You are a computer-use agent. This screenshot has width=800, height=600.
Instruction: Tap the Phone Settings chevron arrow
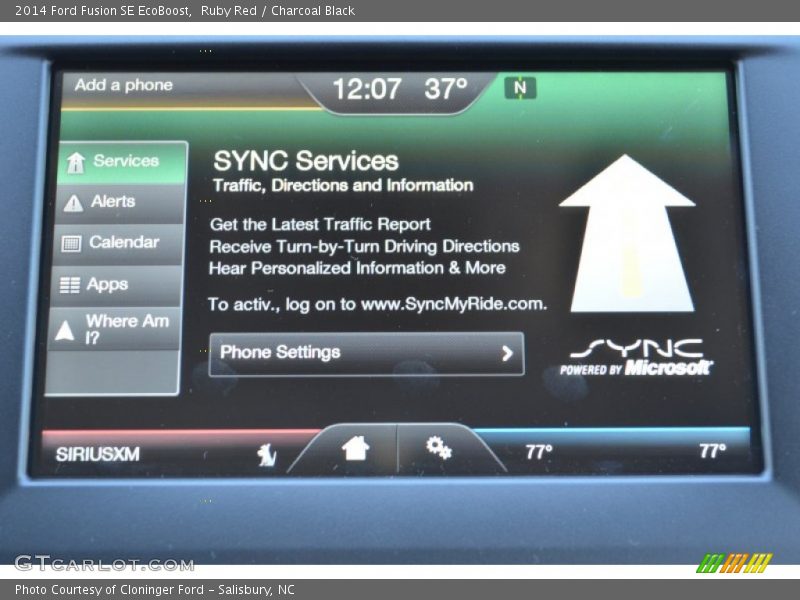tap(507, 353)
